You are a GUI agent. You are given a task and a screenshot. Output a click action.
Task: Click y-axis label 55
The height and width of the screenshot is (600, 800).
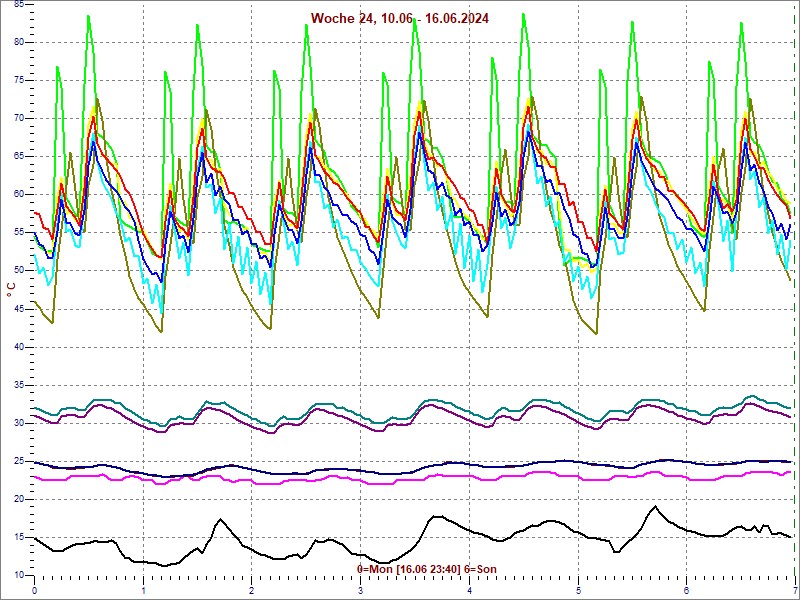pyautogui.click(x=19, y=233)
